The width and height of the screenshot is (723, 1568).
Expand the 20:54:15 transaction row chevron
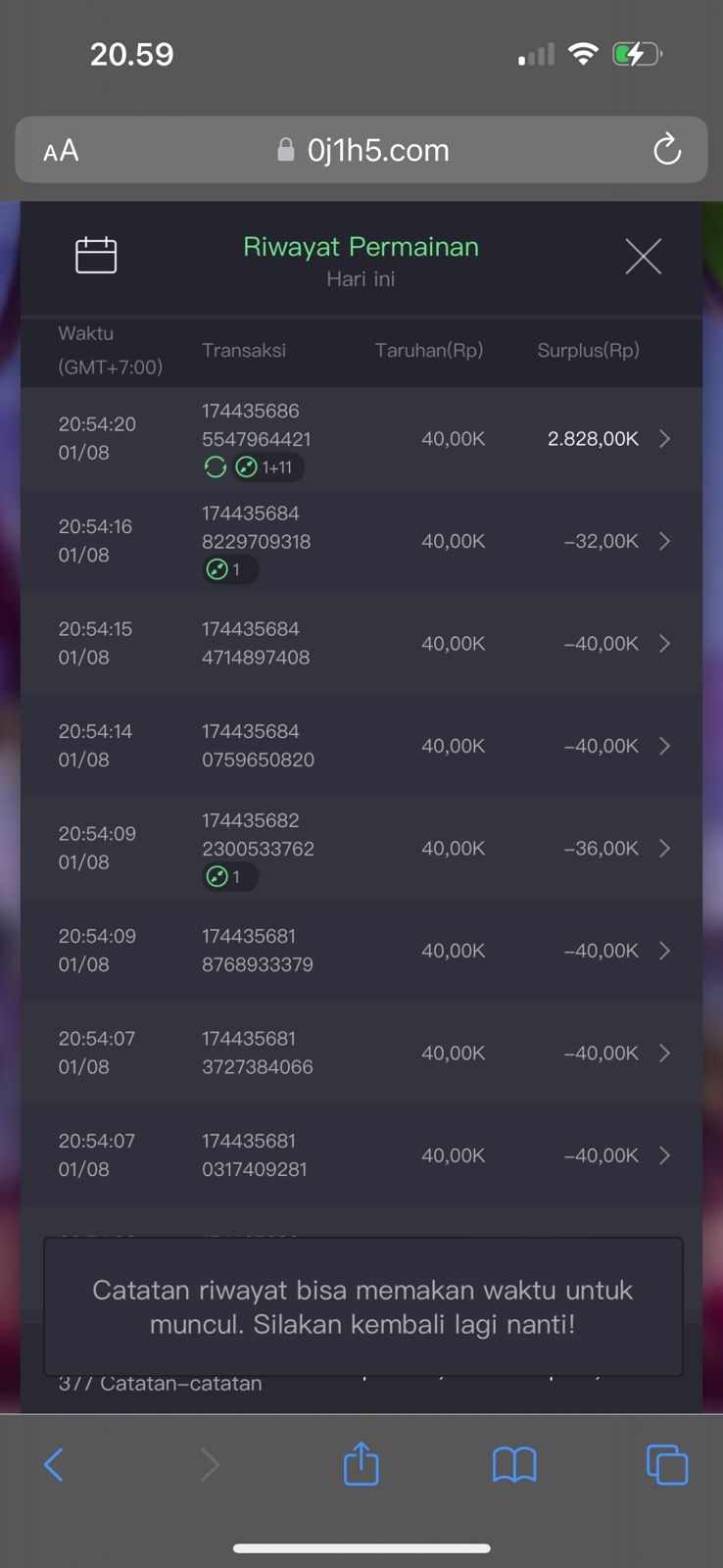tap(665, 644)
